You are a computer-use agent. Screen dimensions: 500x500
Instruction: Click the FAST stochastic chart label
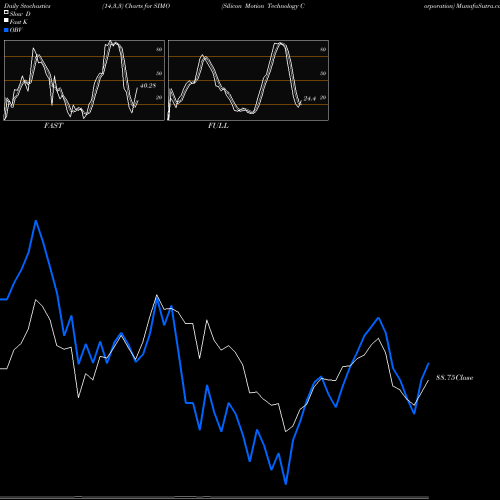[53, 126]
